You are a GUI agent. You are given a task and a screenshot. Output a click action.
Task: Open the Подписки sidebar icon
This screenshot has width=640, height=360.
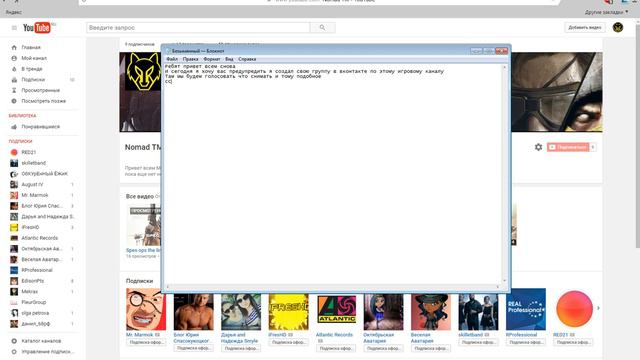pyautogui.click(x=14, y=80)
